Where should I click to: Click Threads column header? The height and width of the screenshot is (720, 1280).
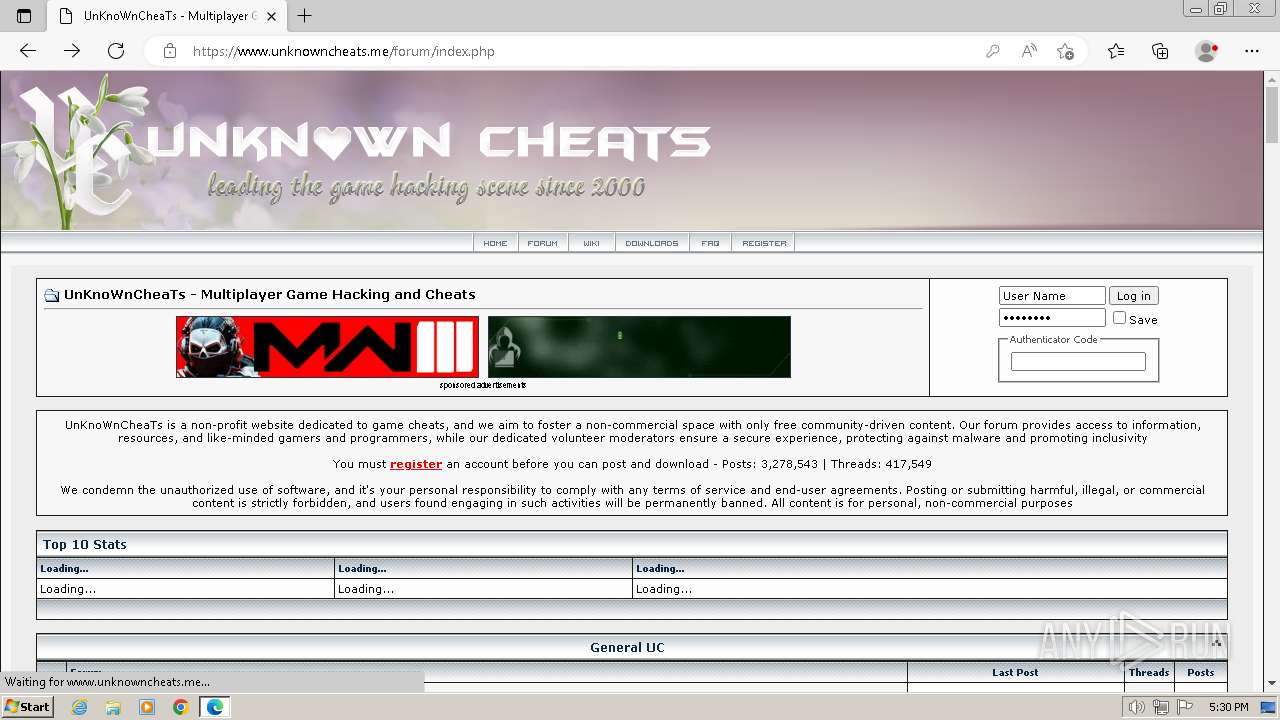click(1149, 673)
